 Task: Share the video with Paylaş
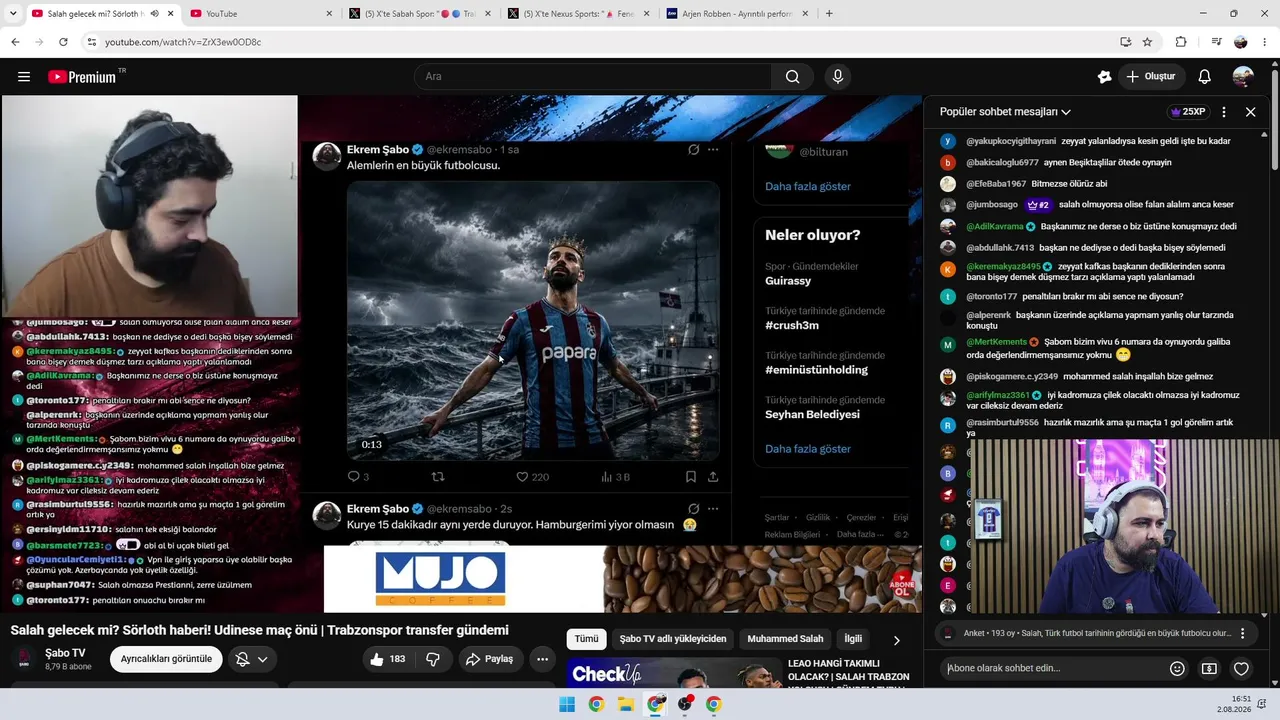coord(490,659)
